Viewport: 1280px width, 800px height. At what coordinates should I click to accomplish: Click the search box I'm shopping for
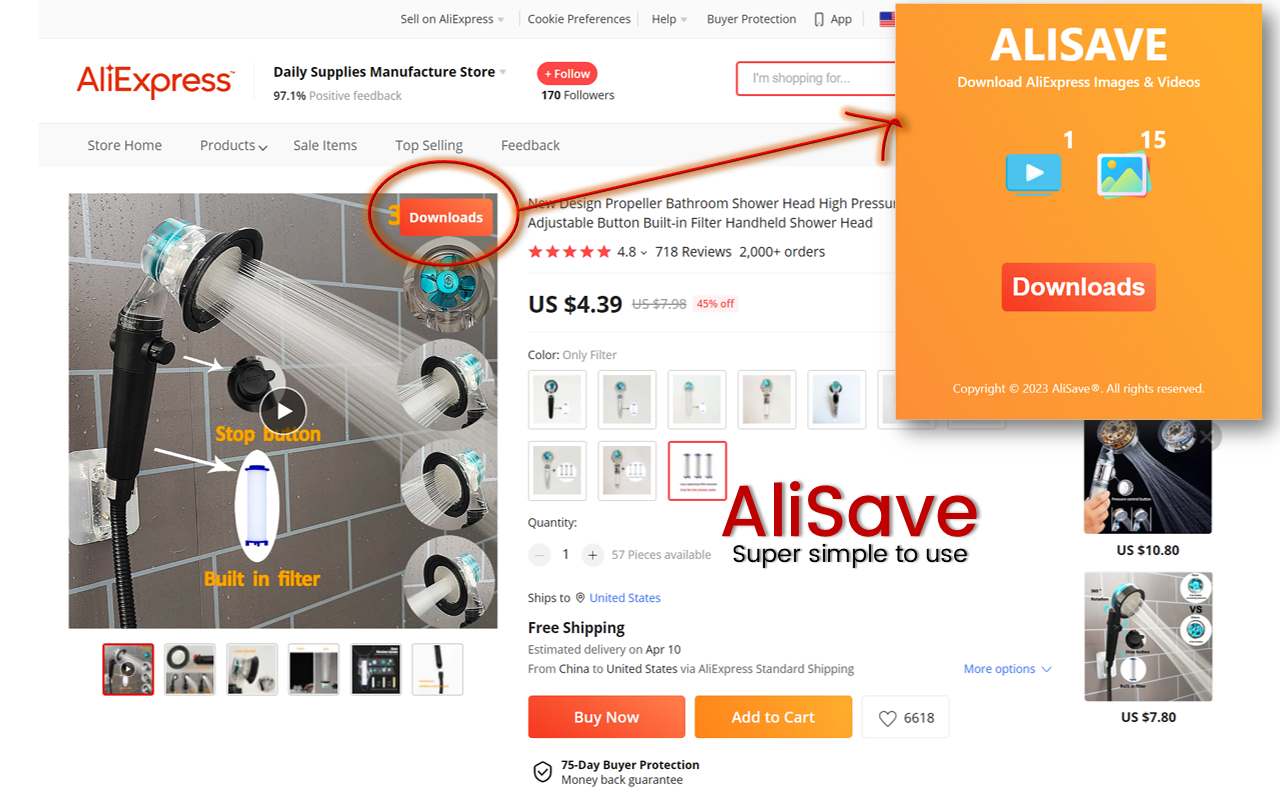coord(816,78)
